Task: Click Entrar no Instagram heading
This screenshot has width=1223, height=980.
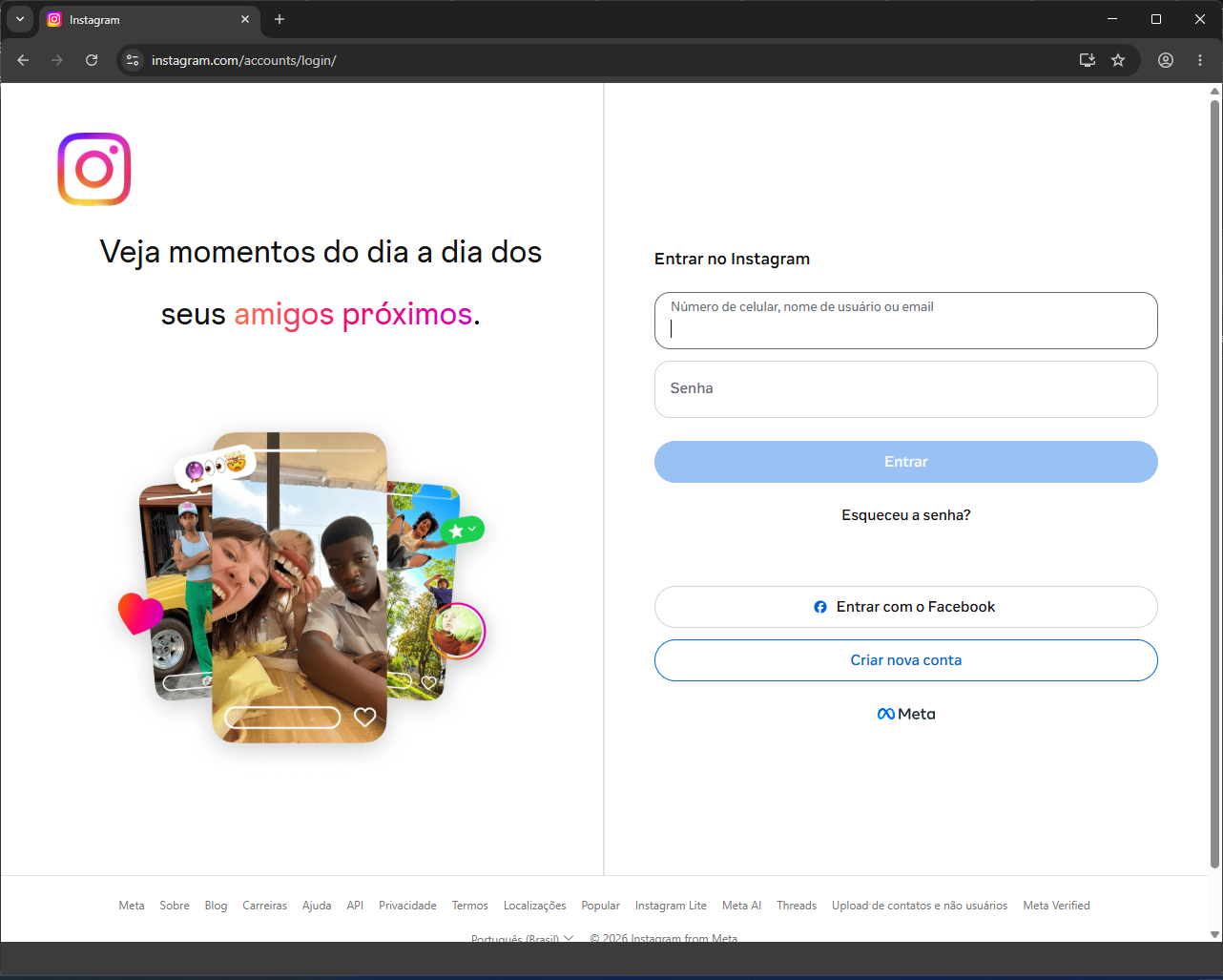Action: (732, 259)
